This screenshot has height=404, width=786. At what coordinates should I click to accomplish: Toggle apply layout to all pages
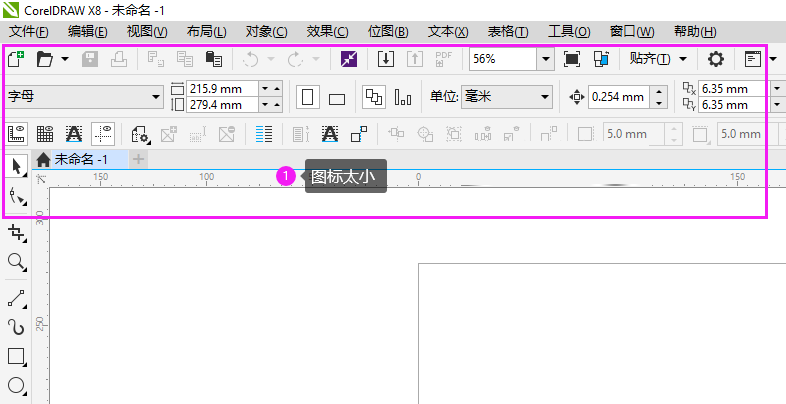click(374, 97)
